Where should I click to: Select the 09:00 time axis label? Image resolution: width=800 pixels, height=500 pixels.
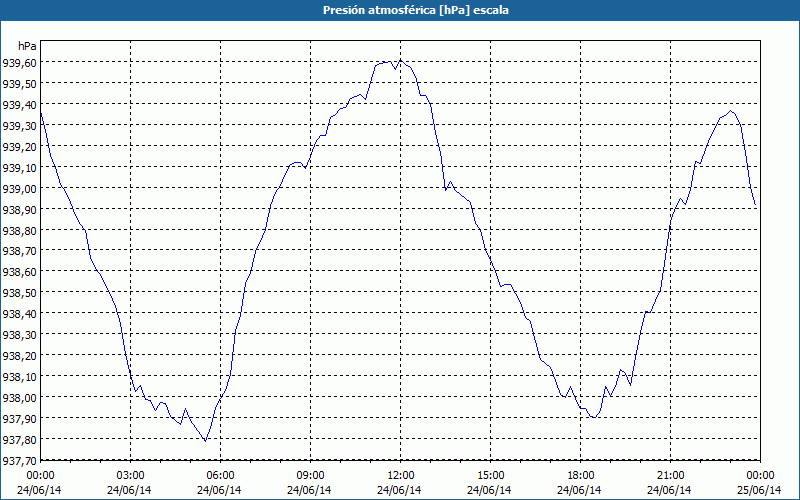[x=310, y=476]
